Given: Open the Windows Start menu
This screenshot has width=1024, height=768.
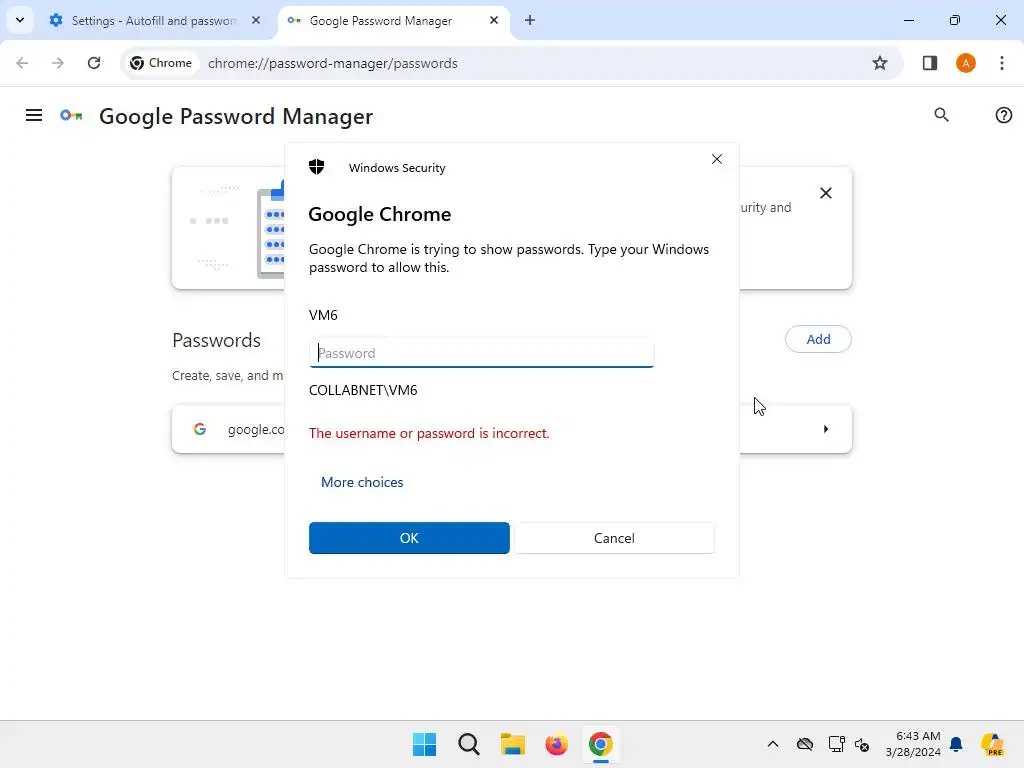Looking at the screenshot, I should 424,744.
